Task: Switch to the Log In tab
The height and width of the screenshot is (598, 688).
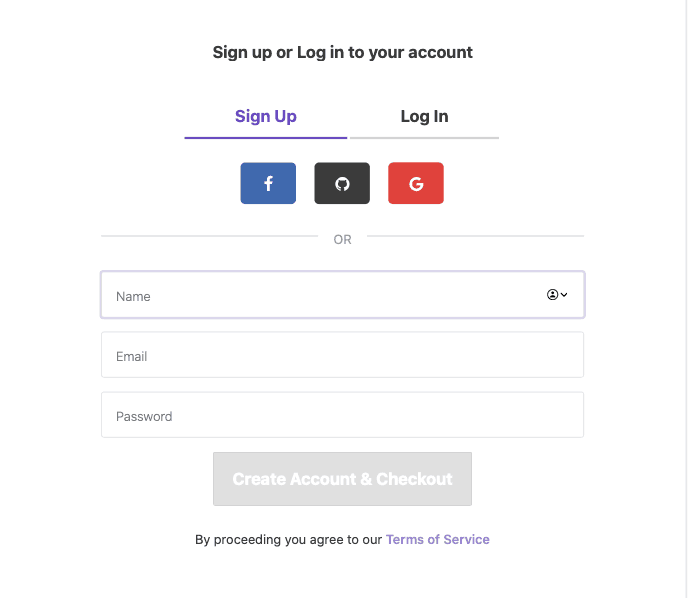Action: pos(424,116)
